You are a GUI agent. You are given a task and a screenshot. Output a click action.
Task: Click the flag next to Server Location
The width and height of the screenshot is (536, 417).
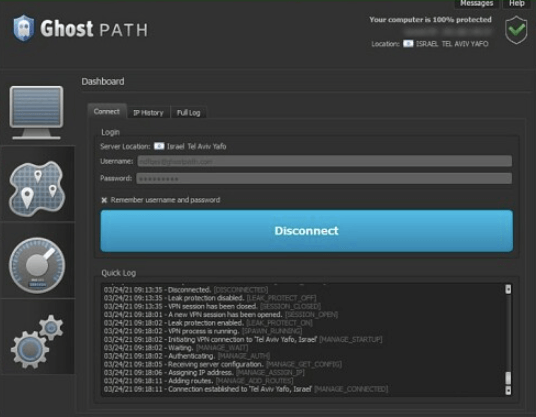click(159, 146)
